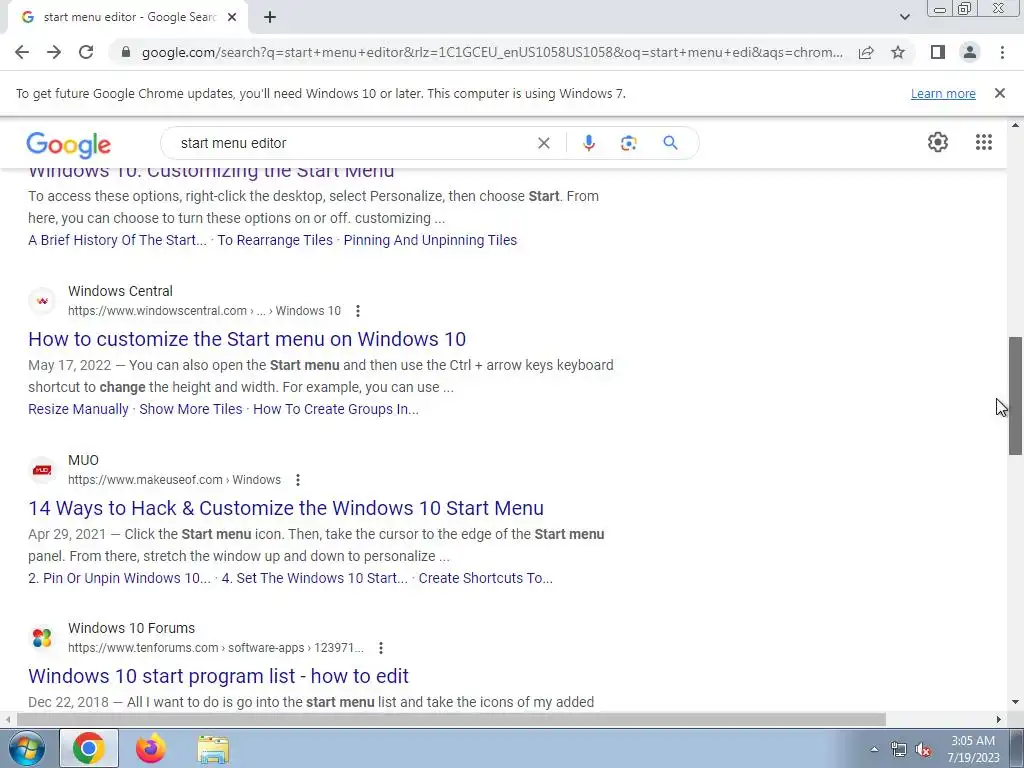Viewport: 1024px width, 768px height.
Task: Launch Firefox from taskbar
Action: [151, 748]
